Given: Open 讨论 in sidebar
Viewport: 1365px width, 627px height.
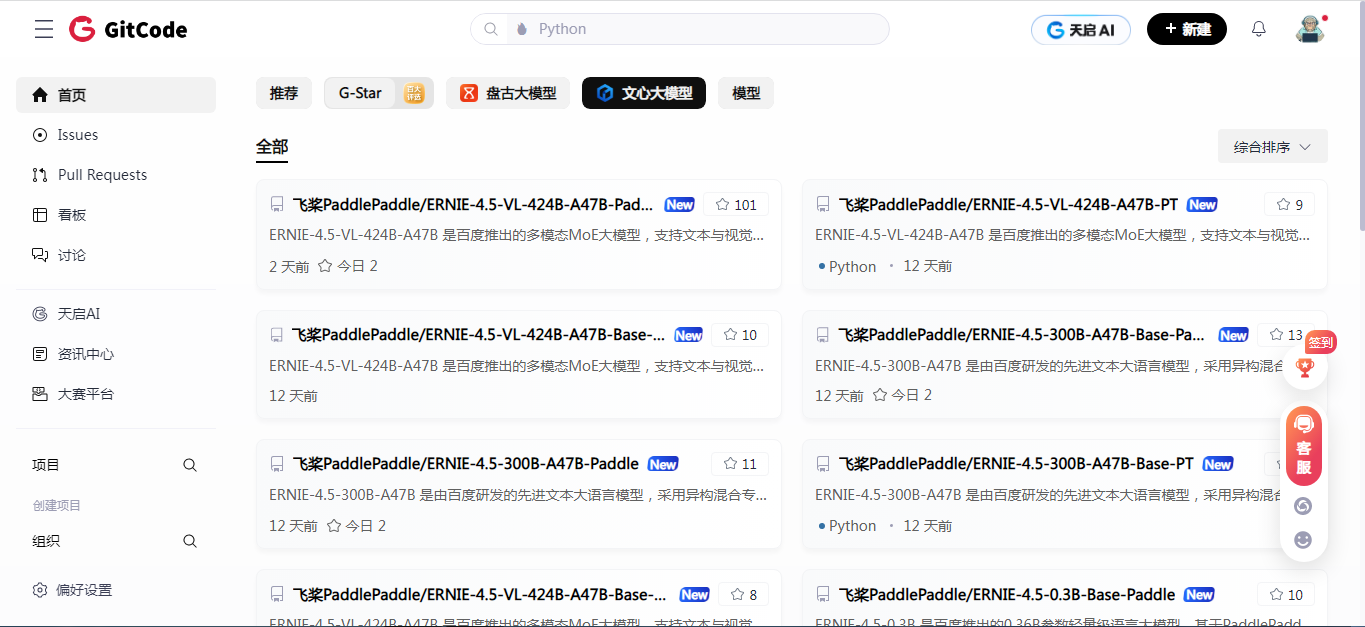Looking at the screenshot, I should pyautogui.click(x=116, y=255).
